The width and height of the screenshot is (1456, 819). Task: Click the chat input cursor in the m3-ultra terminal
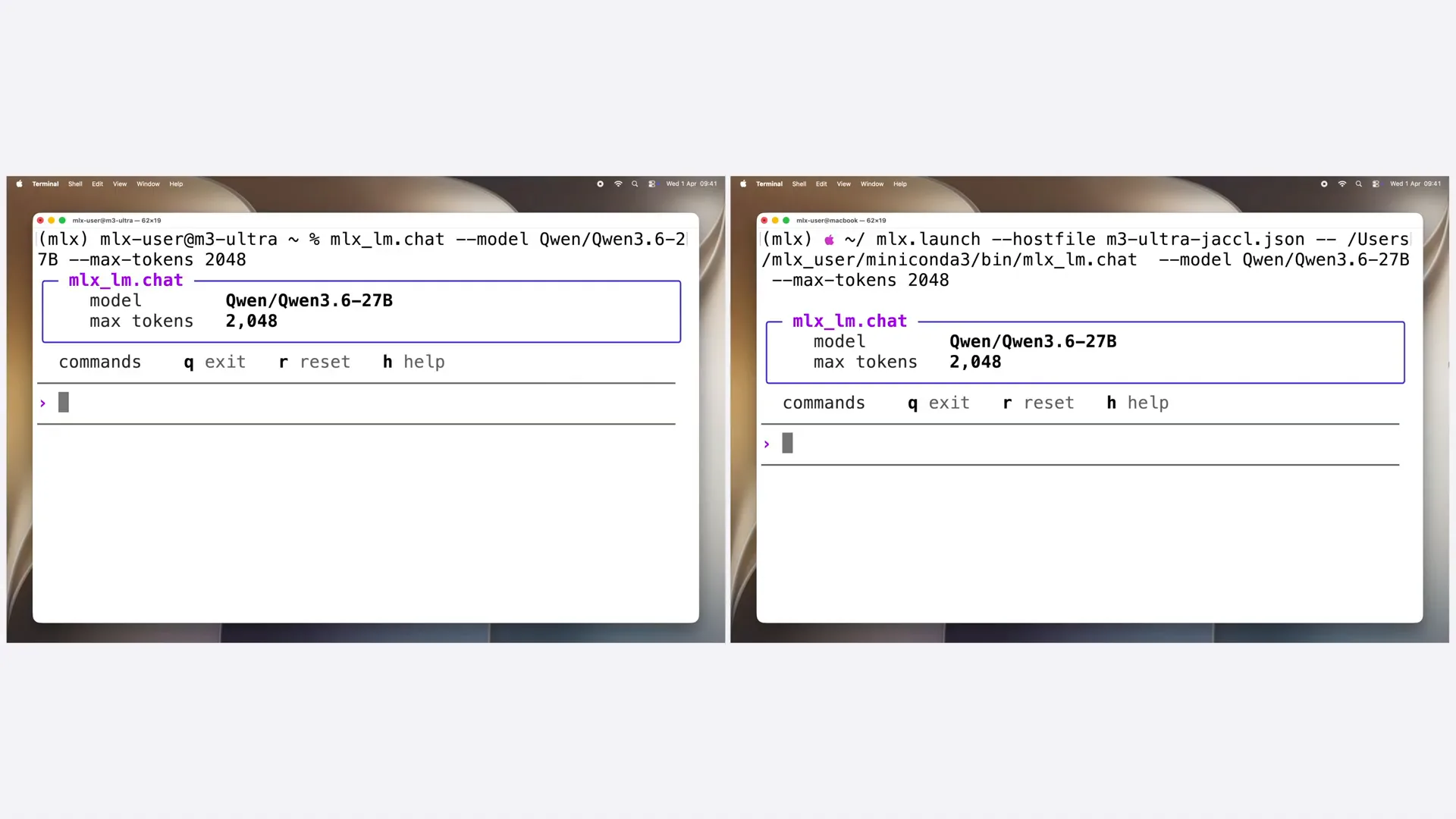click(x=64, y=403)
